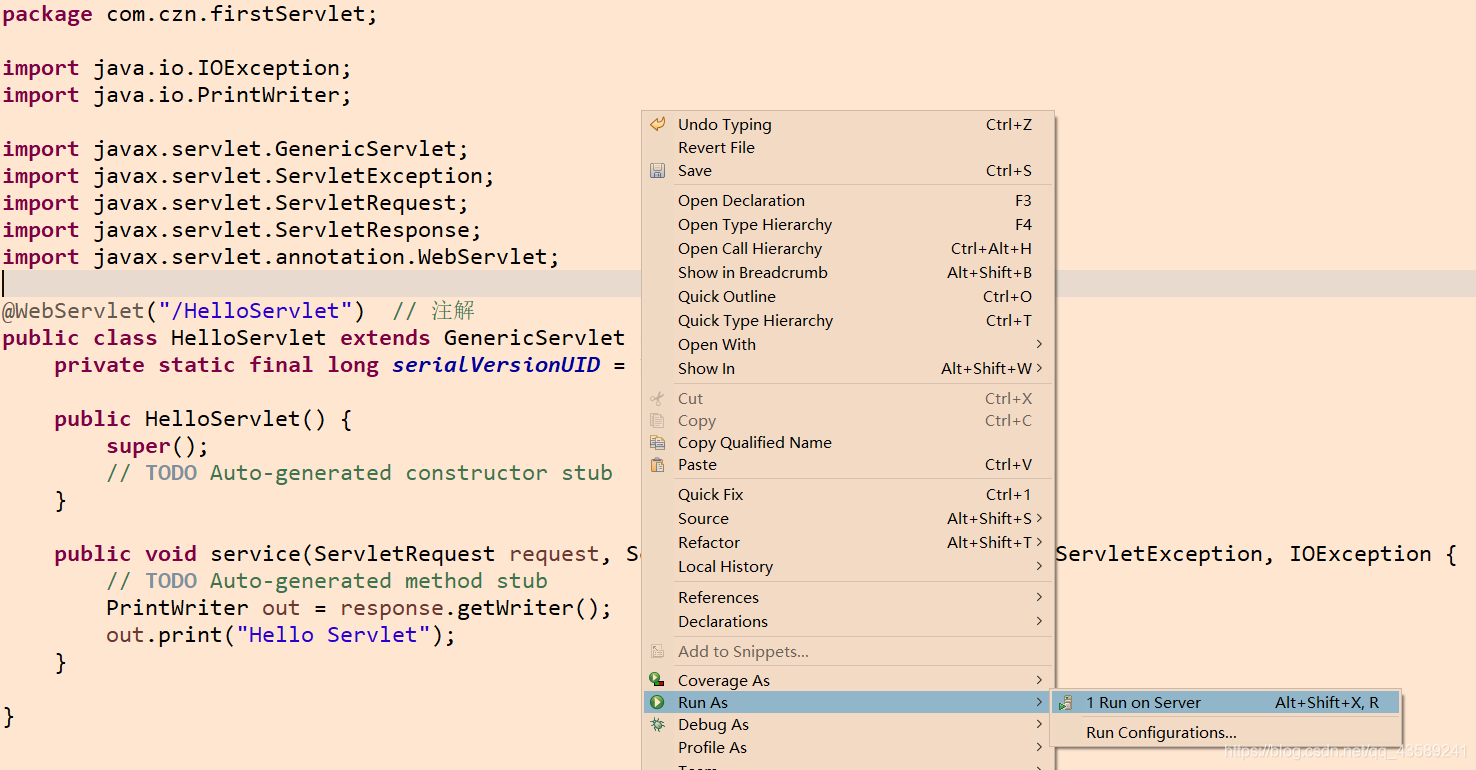
Task: Click the Copy Qualified Name icon
Action: (x=657, y=443)
